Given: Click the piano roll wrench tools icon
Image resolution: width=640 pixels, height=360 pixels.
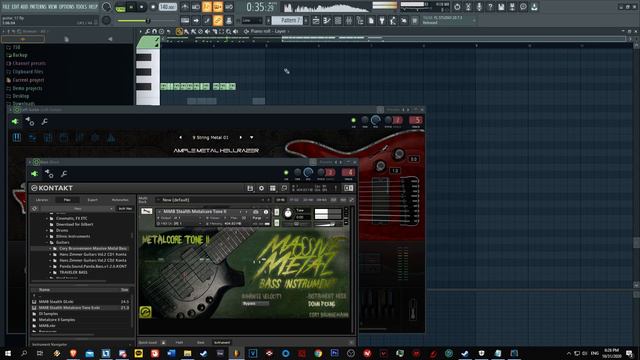Looking at the screenshot, I should (147, 31).
